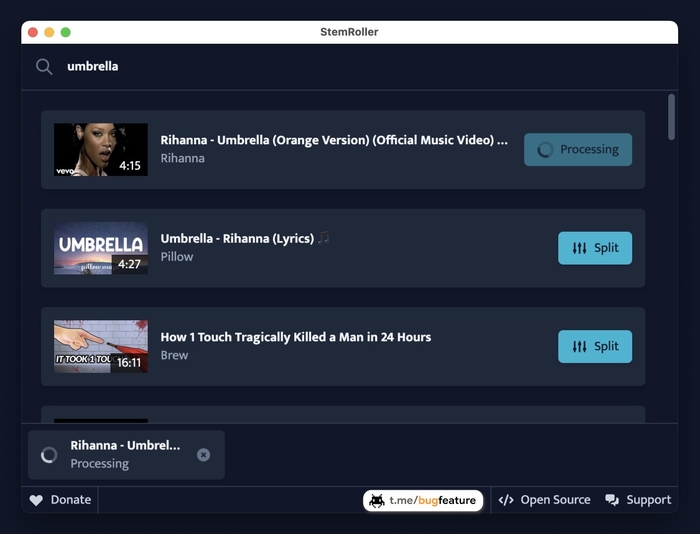Click the Open Source code brackets icon

(506, 500)
